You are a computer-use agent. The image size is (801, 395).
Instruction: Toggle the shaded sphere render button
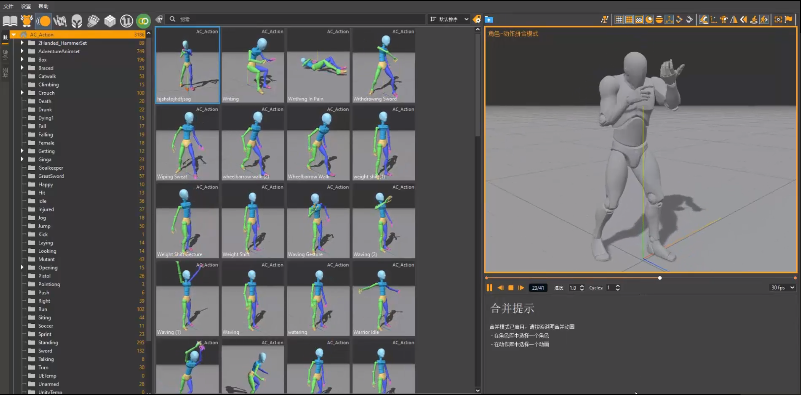pyautogui.click(x=649, y=19)
